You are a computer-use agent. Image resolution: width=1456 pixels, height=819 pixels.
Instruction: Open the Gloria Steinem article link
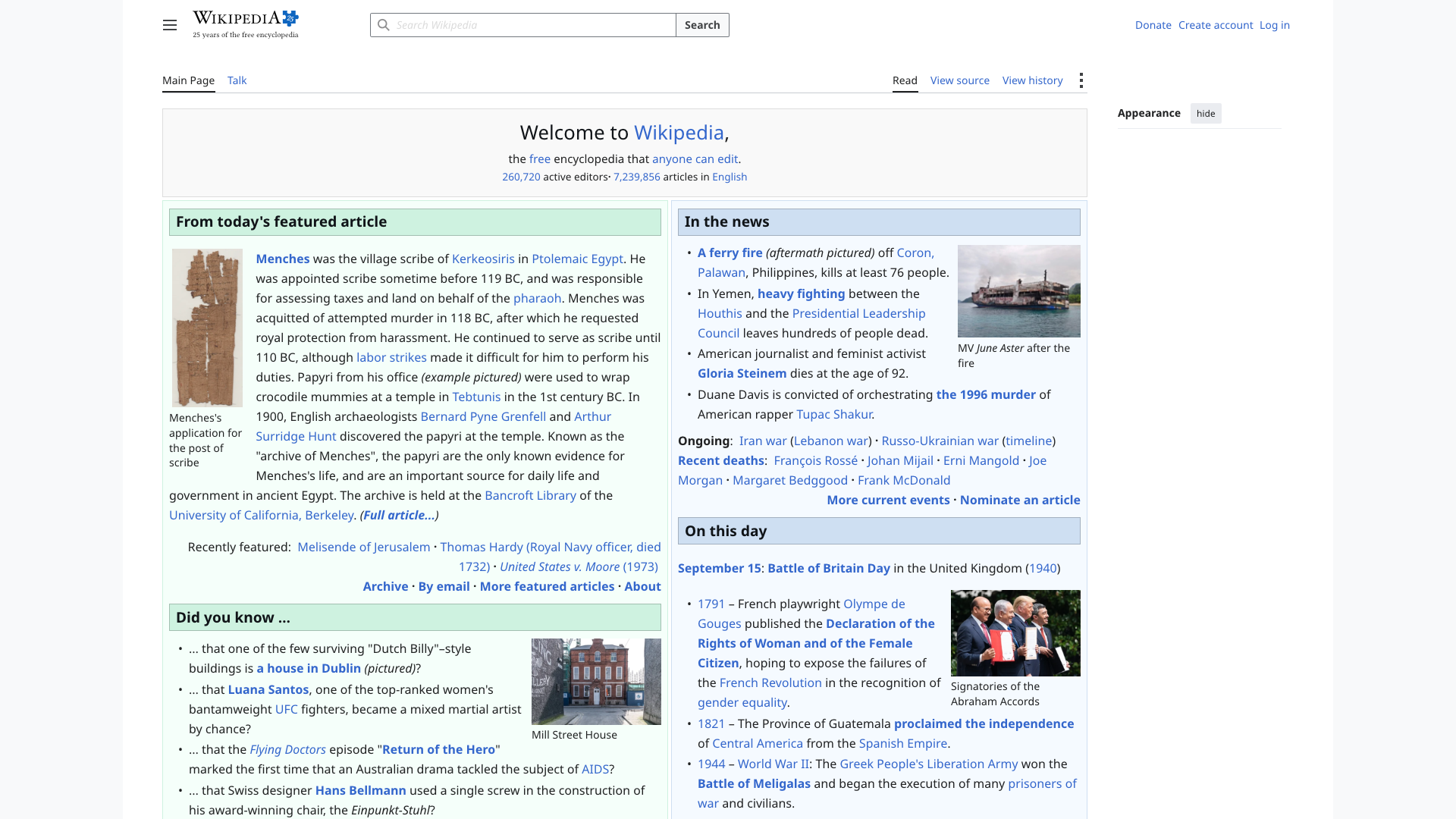point(742,373)
